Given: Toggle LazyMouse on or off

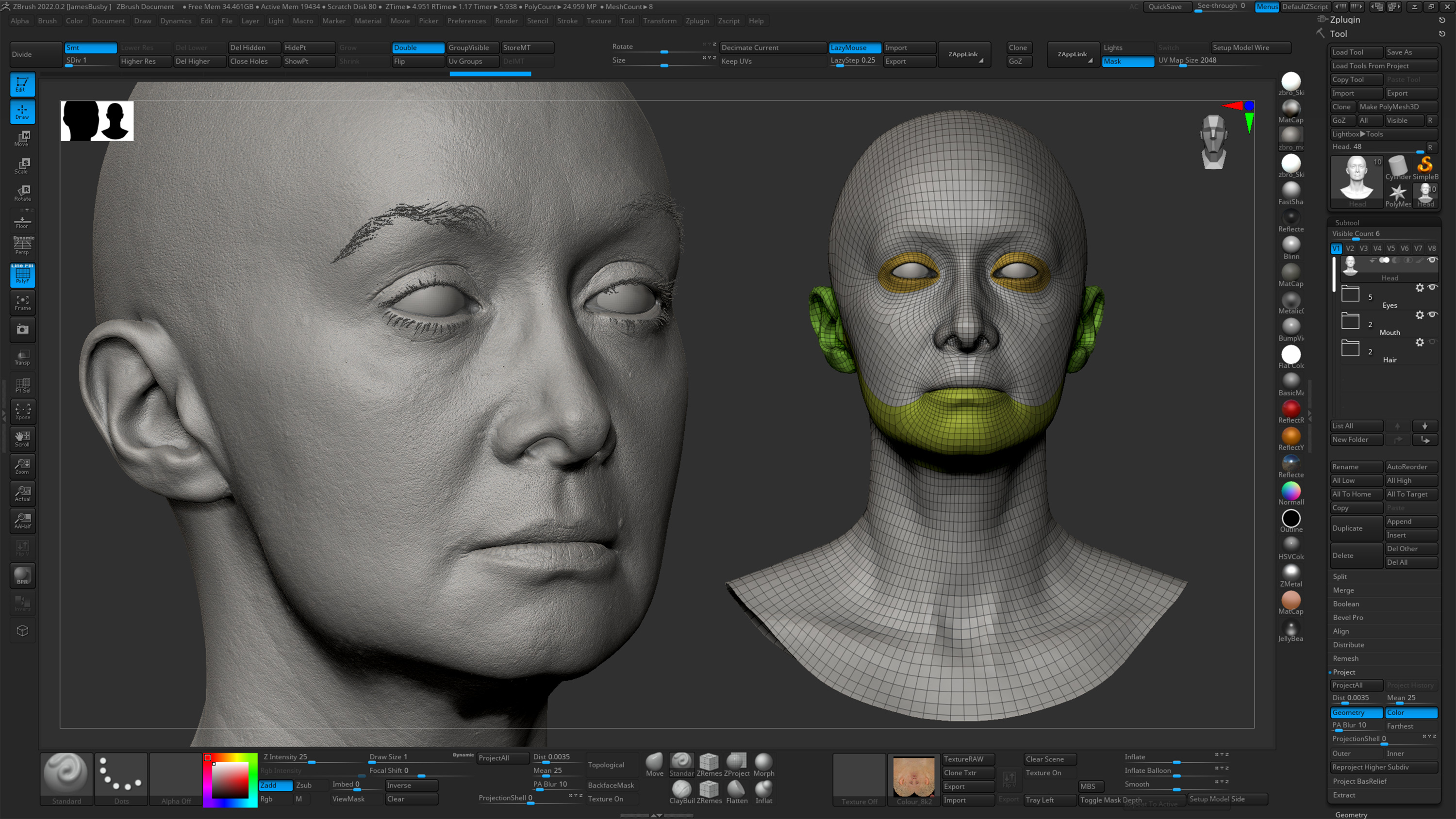Looking at the screenshot, I should 854,46.
